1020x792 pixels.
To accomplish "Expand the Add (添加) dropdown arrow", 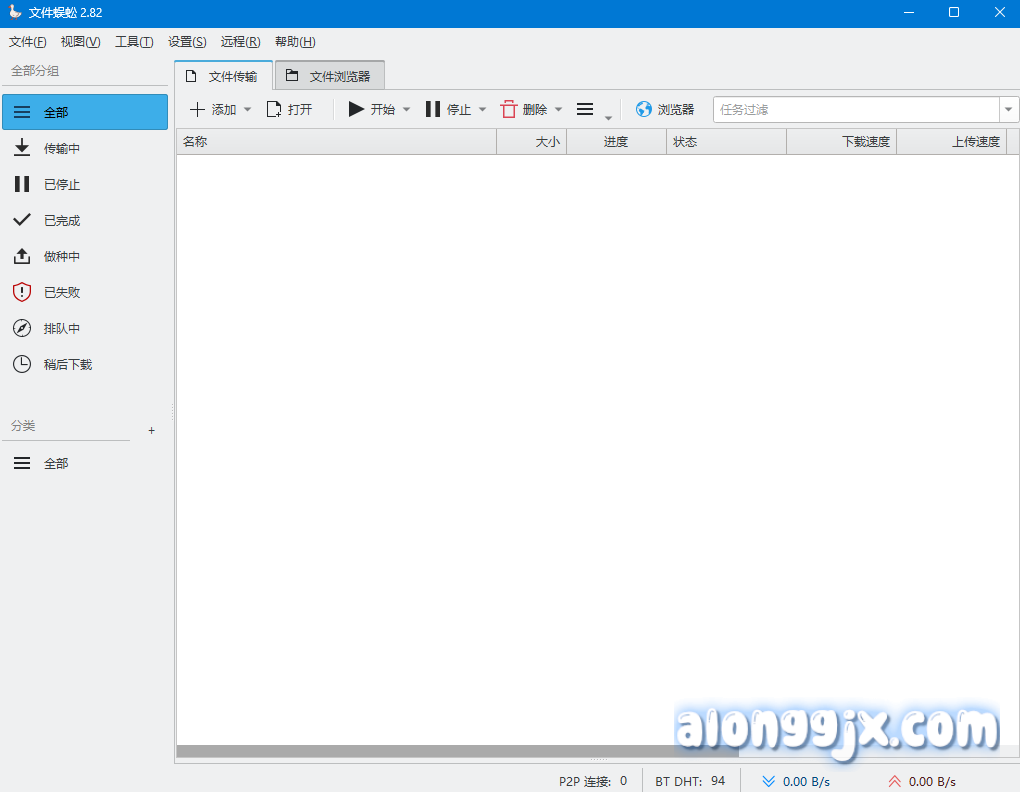I will tap(248, 110).
